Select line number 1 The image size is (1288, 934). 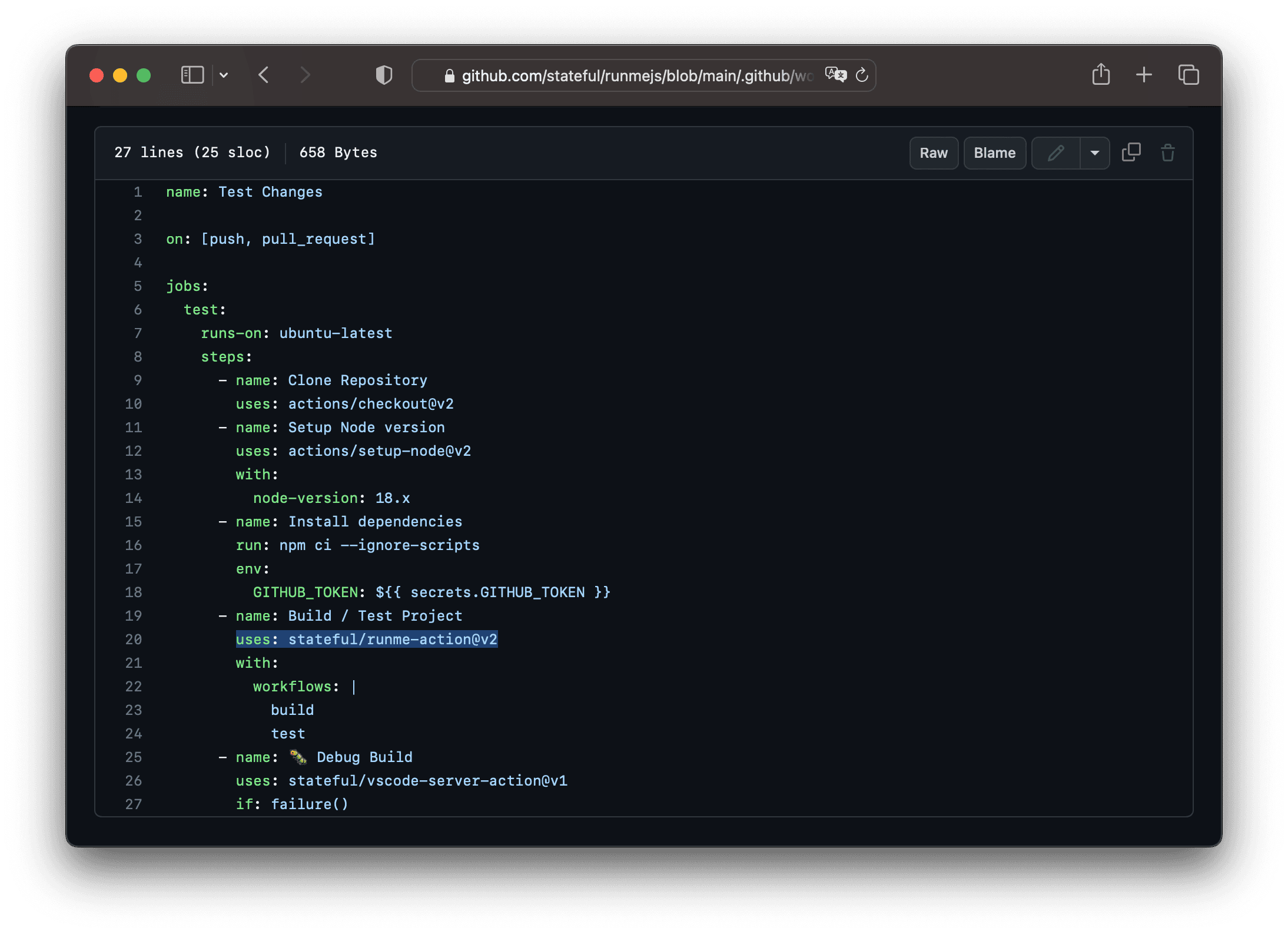coord(138,192)
